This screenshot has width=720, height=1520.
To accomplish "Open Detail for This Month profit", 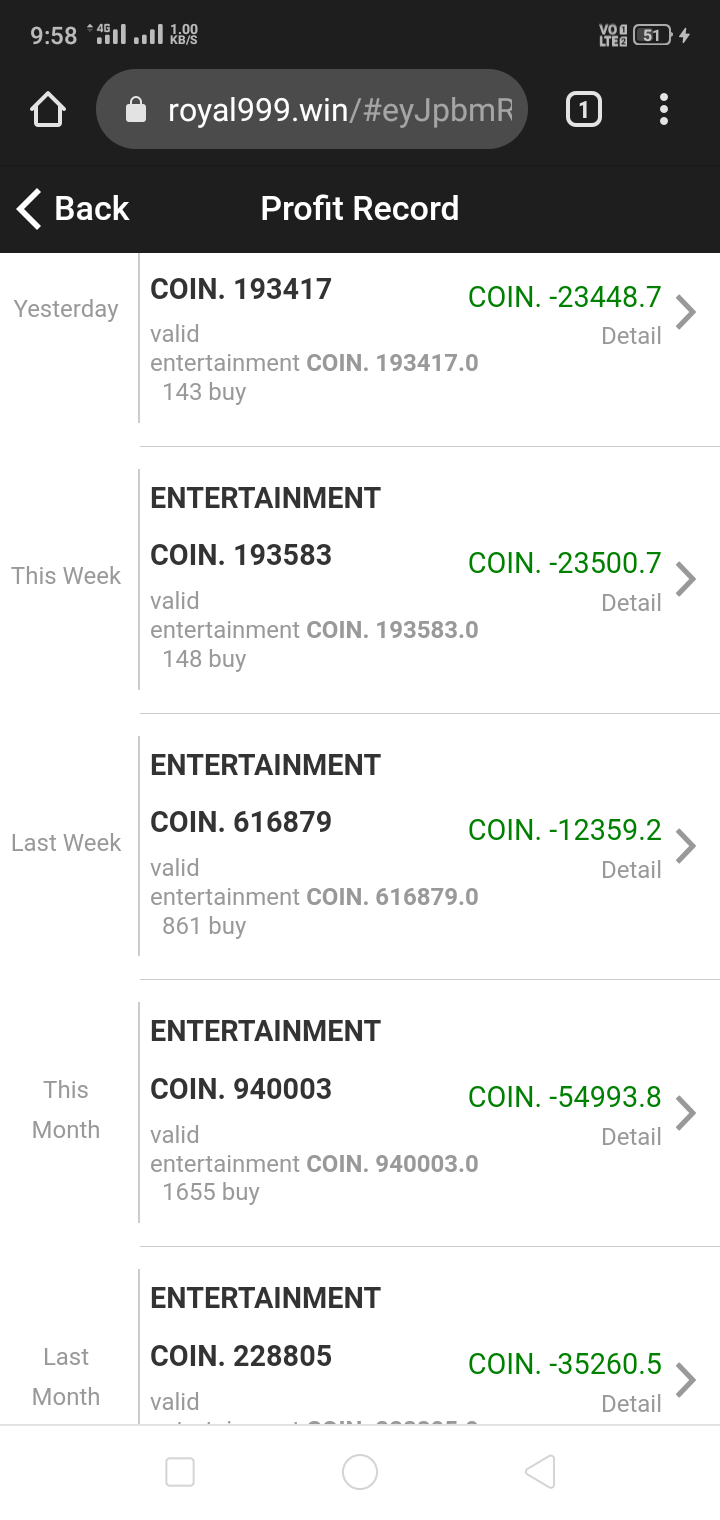I will tap(631, 1137).
